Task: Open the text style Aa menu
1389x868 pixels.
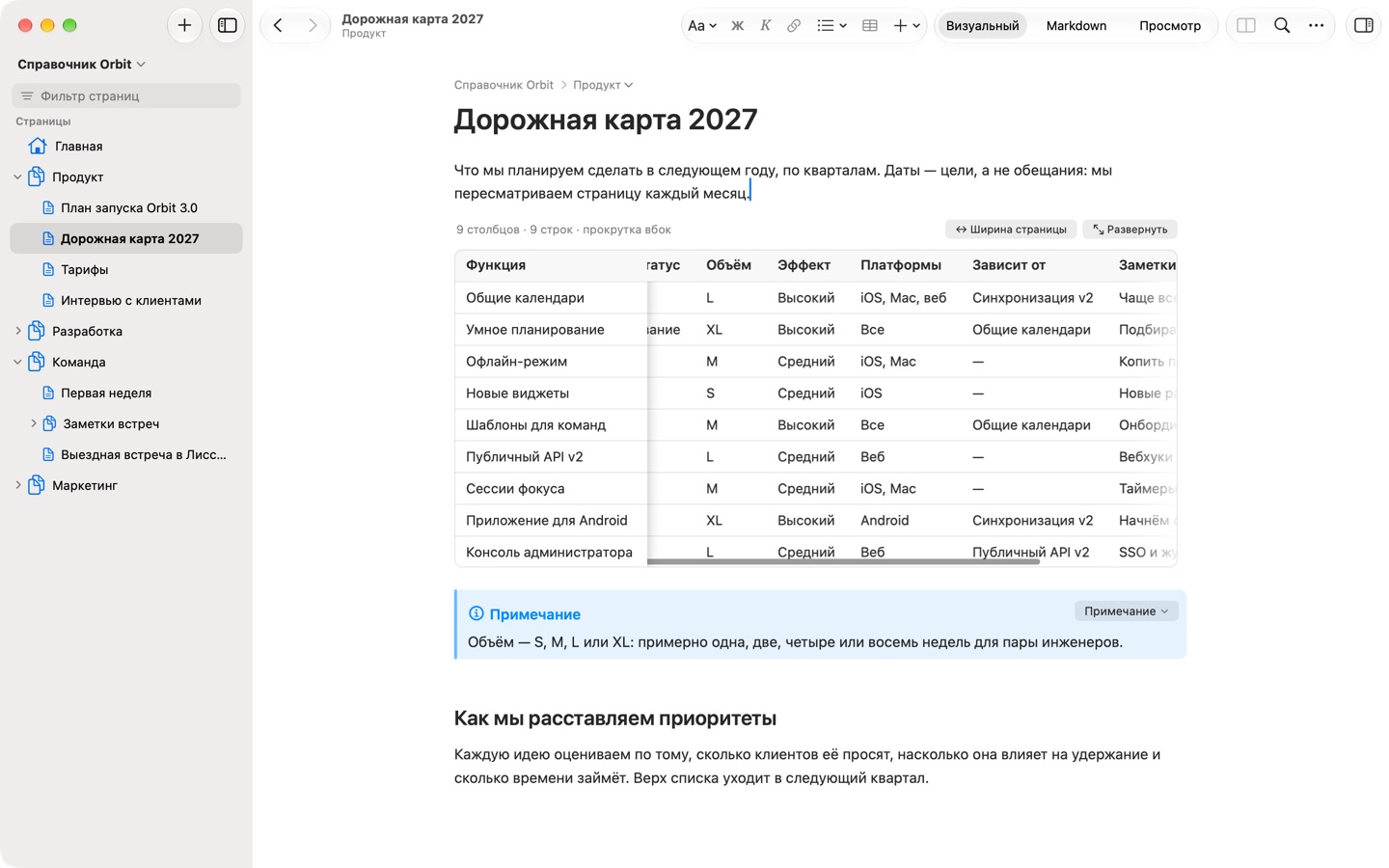Action: coord(701,26)
